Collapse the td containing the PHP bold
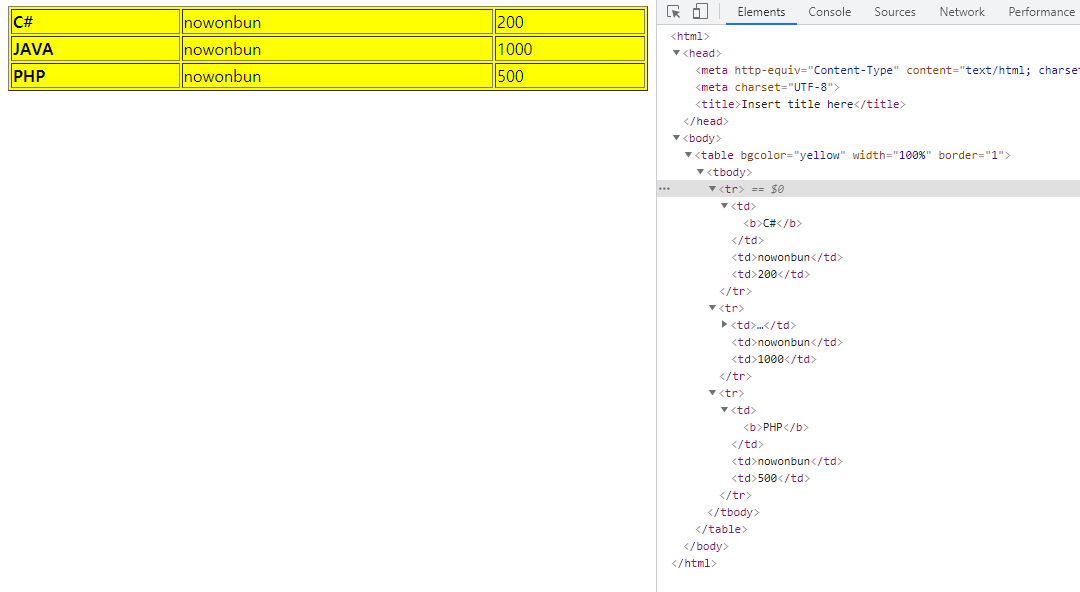The height and width of the screenshot is (592, 1080). (x=724, y=410)
